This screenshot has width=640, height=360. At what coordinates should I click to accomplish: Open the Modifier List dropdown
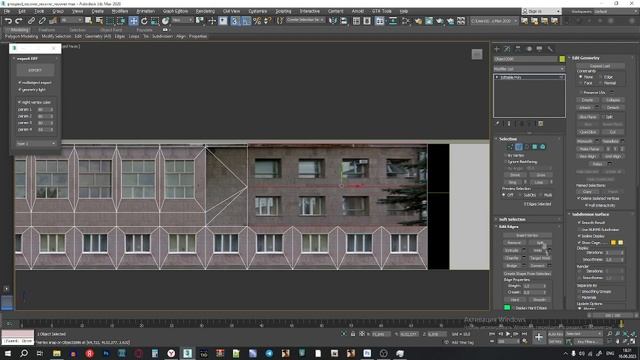(x=529, y=69)
